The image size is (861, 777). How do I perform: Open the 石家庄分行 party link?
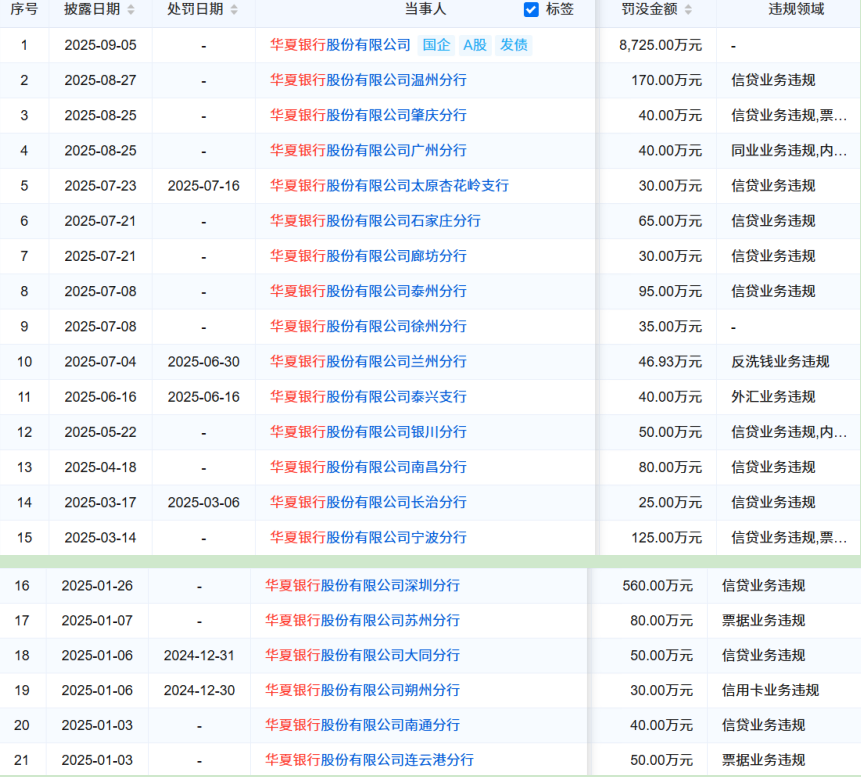376,221
